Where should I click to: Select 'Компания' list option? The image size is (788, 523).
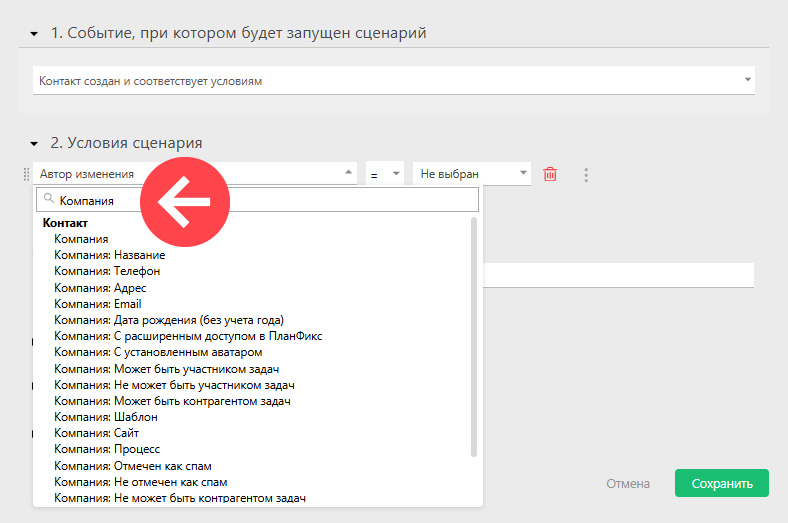coord(81,239)
